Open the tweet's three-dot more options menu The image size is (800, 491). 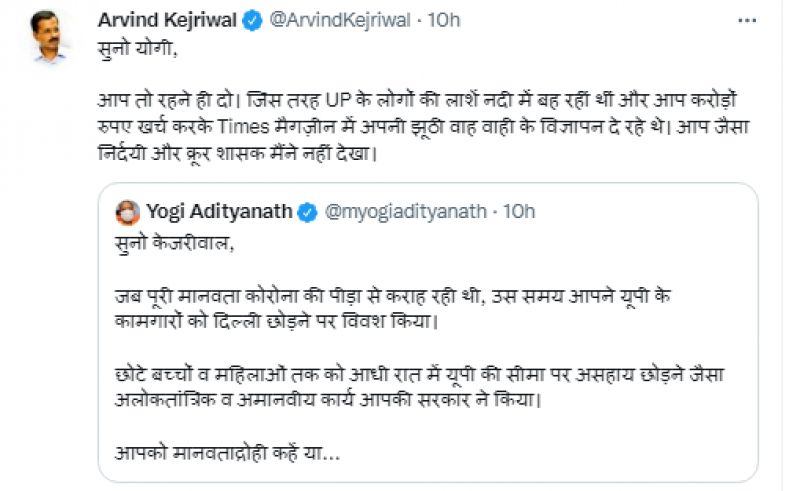click(x=747, y=20)
